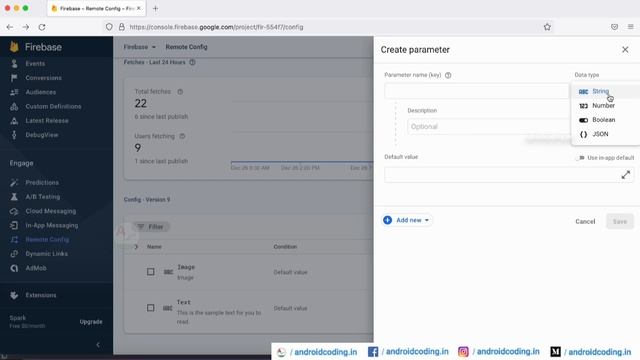Image resolution: width=640 pixels, height=360 pixels.
Task: Go forward in the browser
Action: [26, 27]
